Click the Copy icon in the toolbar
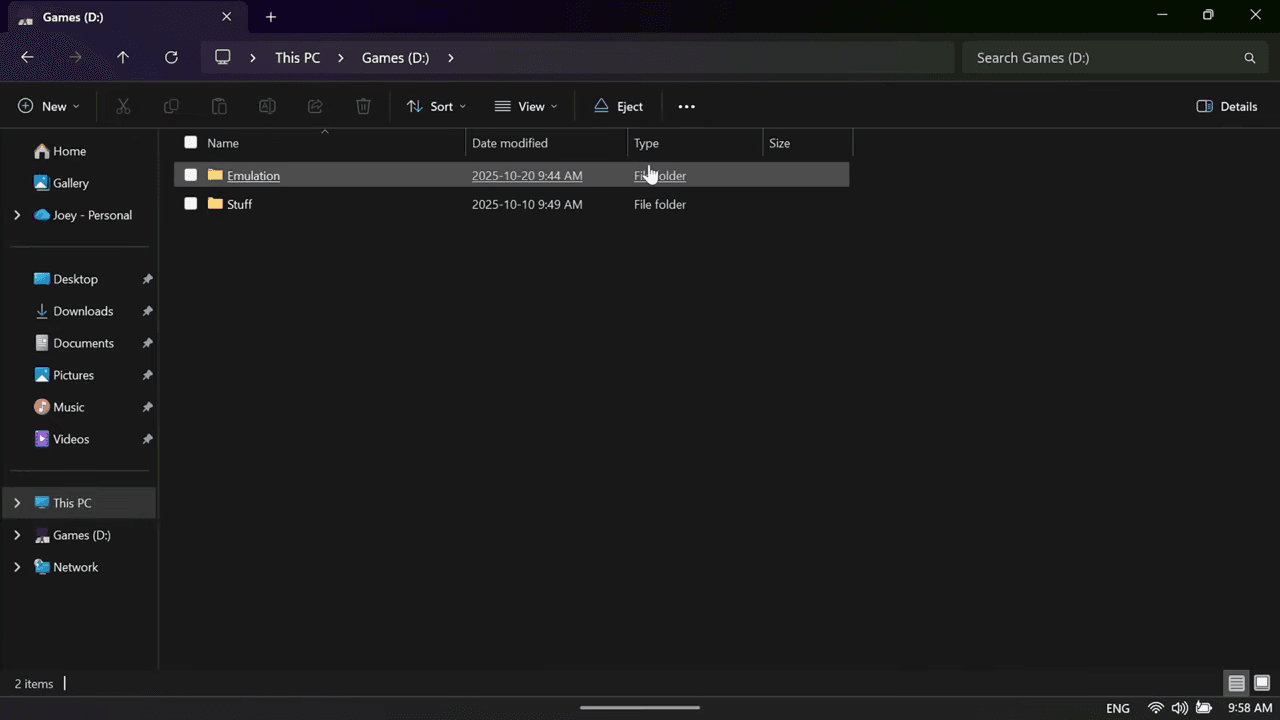 (171, 106)
